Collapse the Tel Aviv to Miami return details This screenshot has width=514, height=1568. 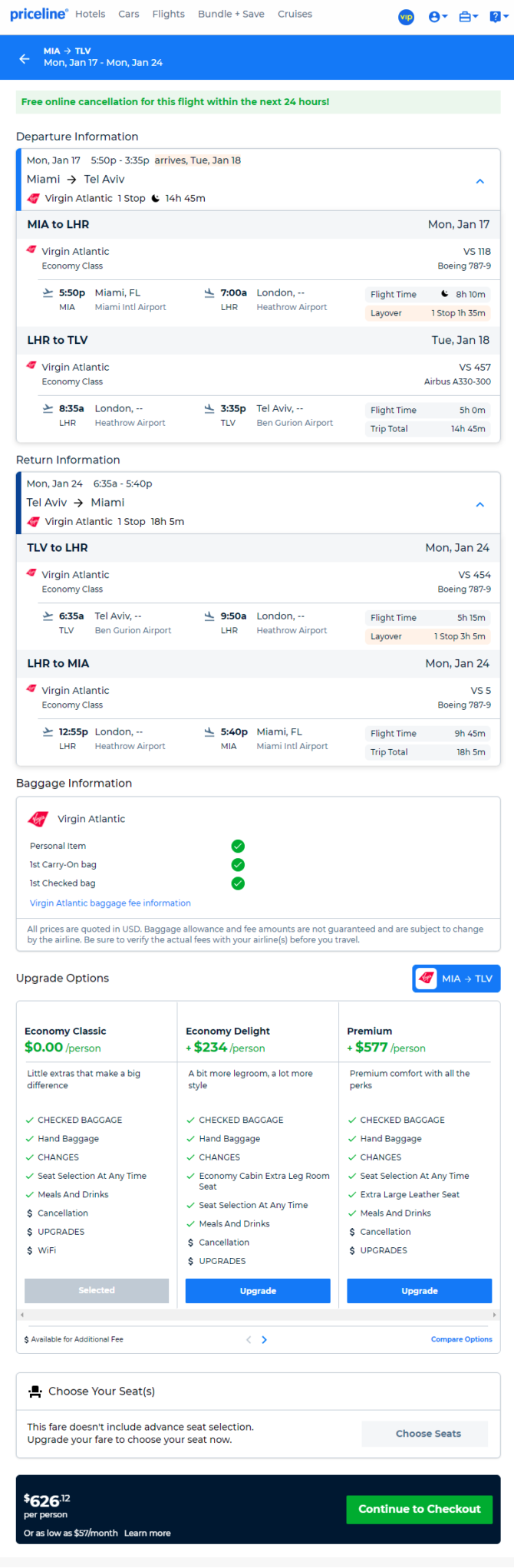[x=480, y=504]
